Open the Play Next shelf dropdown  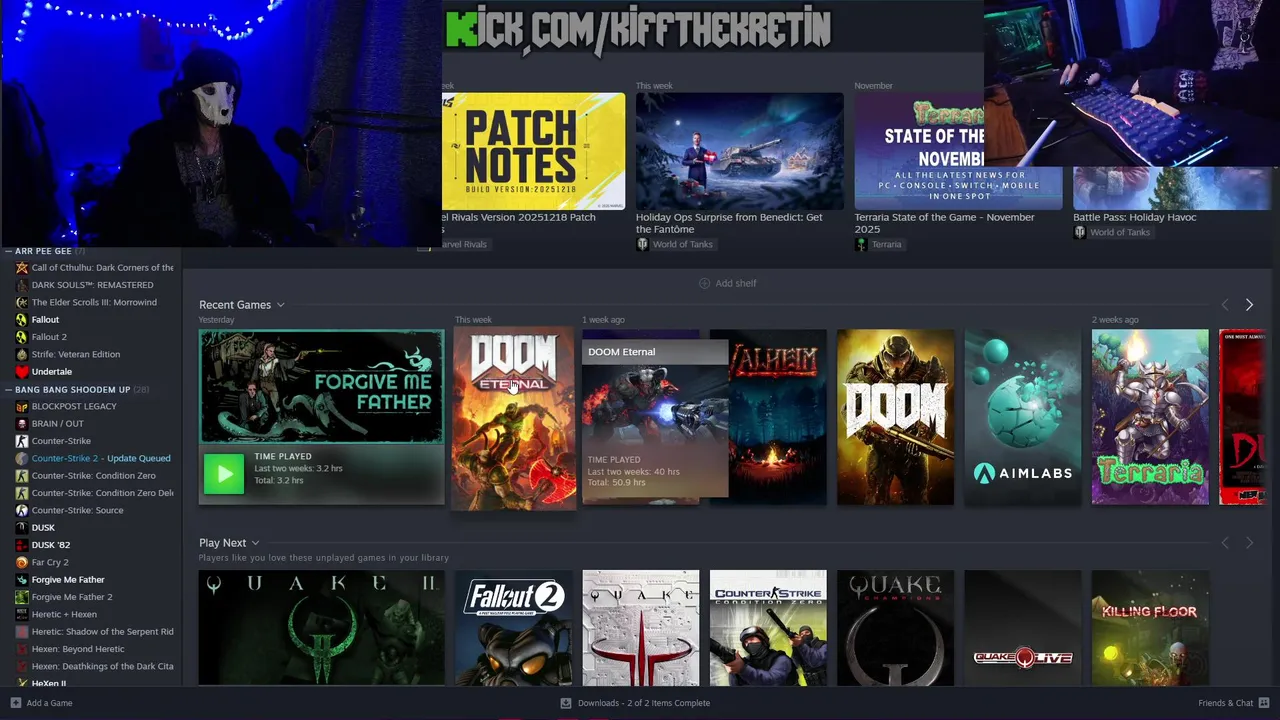coord(256,543)
